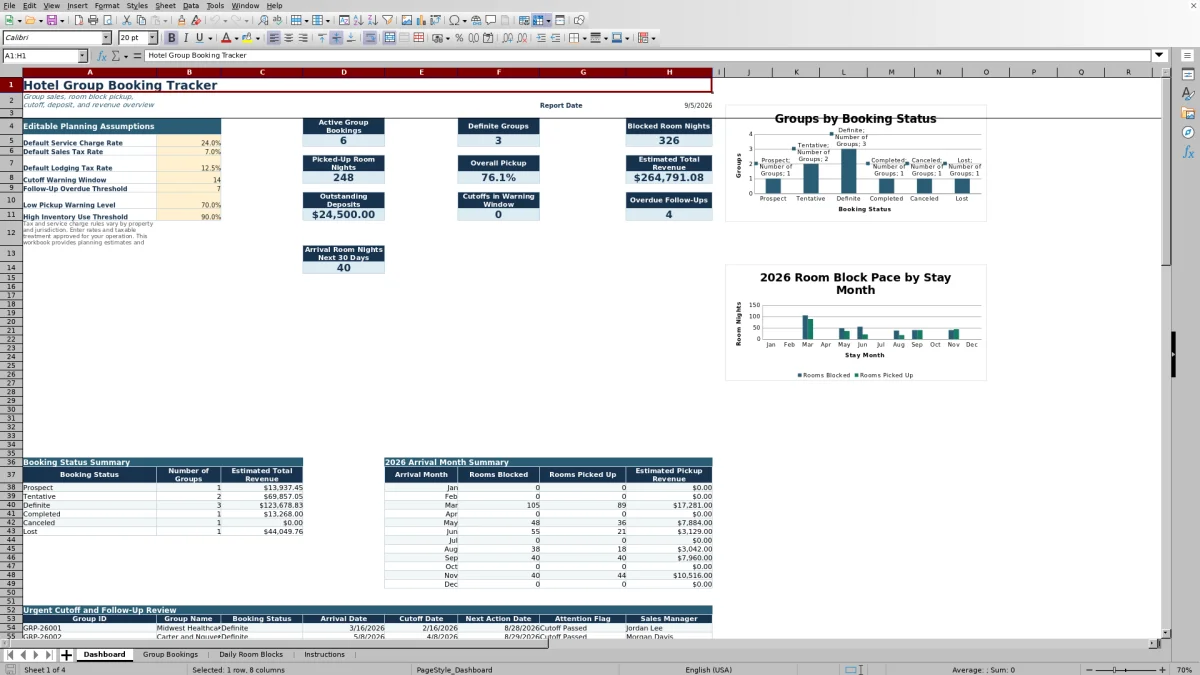Open sidebar Gallery icon
1200x675 pixels.
click(1188, 113)
